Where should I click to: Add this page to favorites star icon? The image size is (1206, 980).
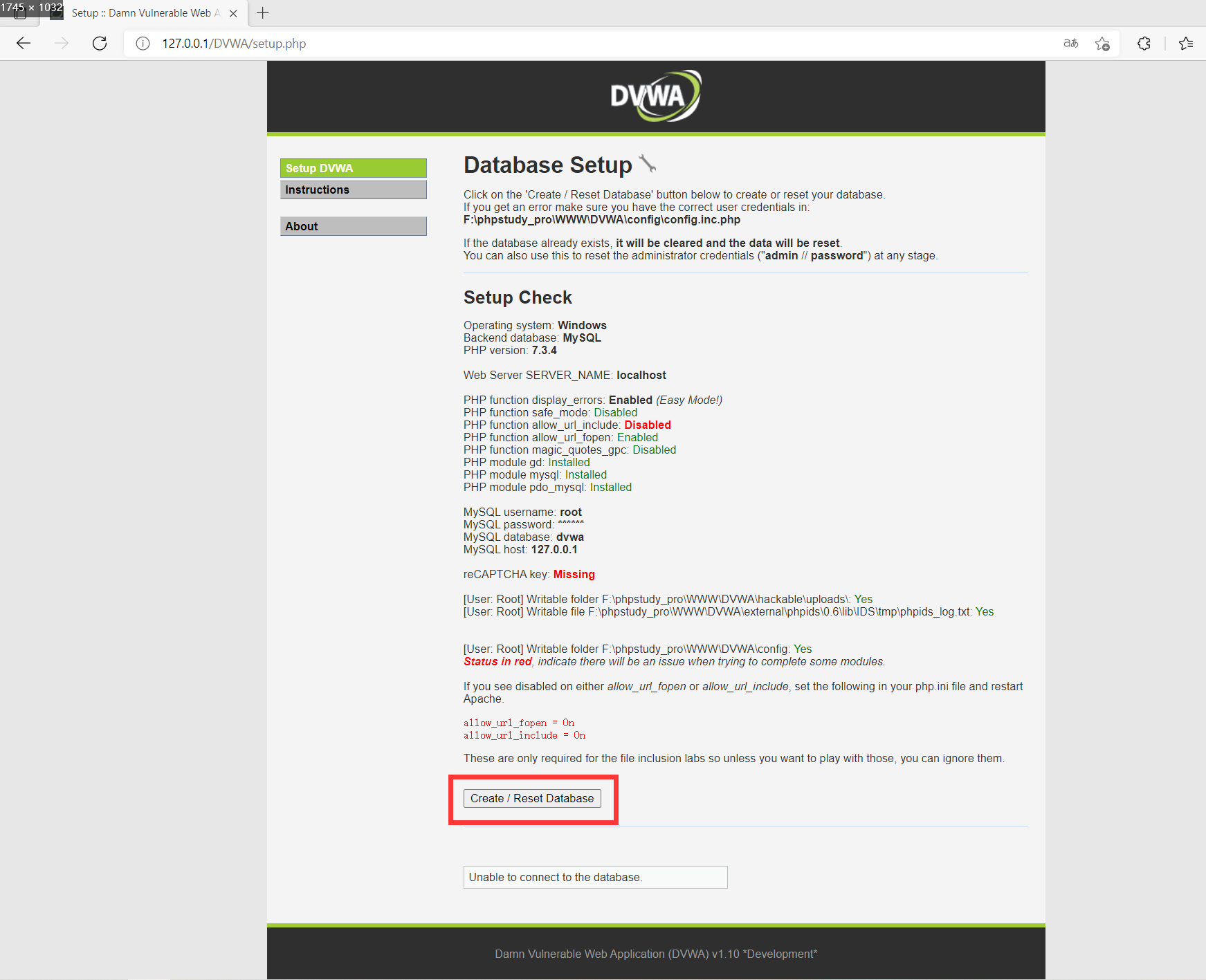1102,44
